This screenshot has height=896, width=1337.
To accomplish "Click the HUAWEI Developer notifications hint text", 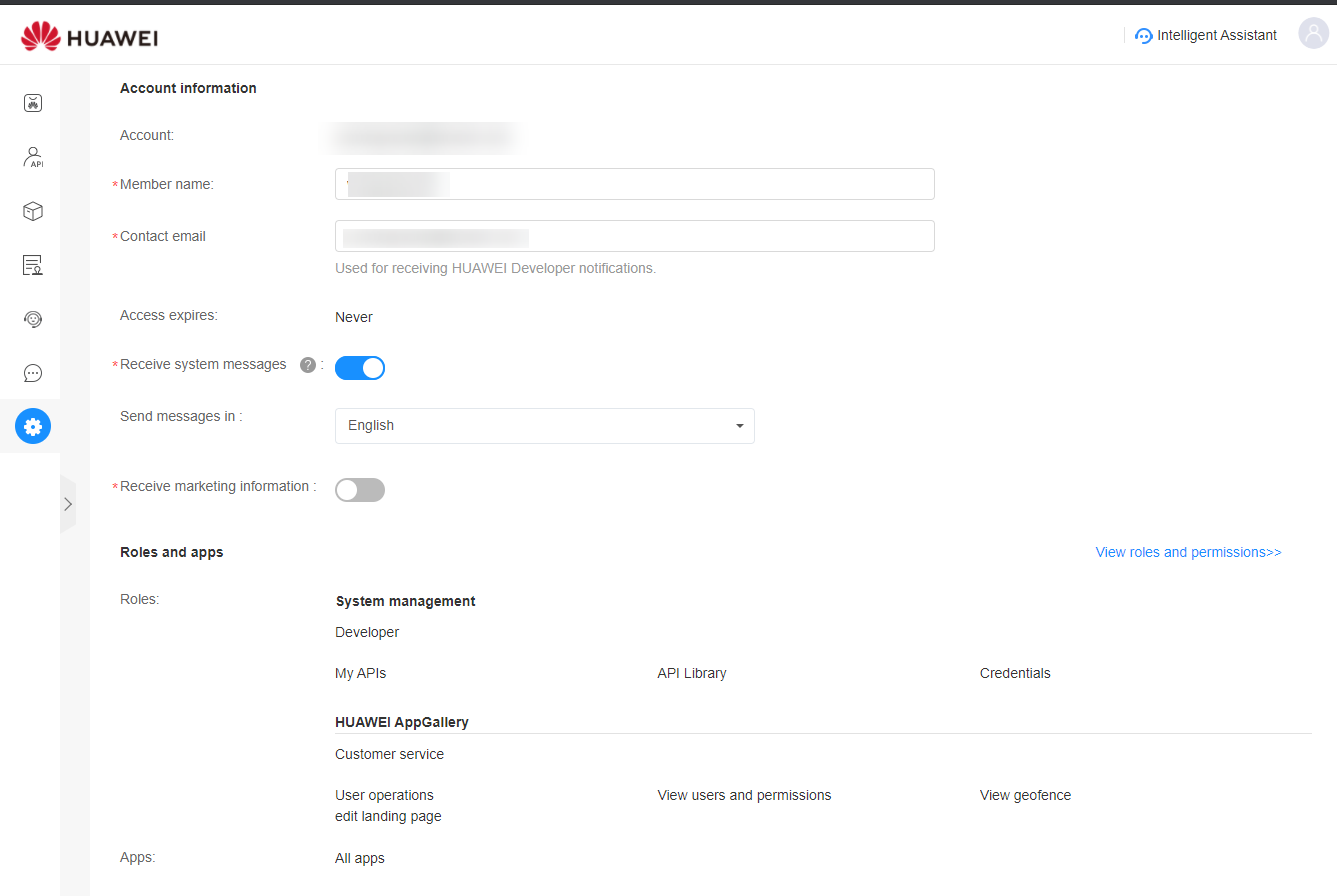I will 495,268.
